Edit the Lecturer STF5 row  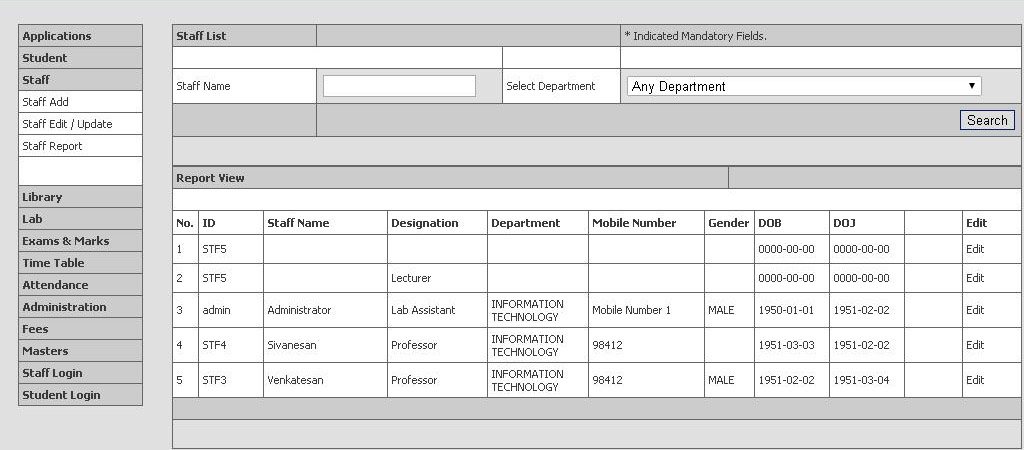click(x=975, y=278)
